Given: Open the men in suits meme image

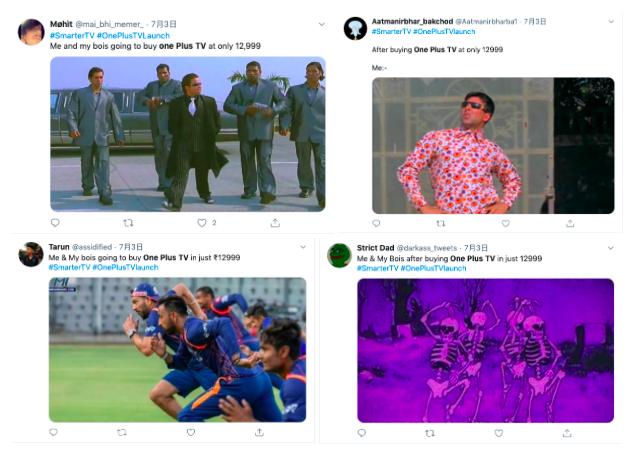Looking at the screenshot, I should [x=187, y=134].
